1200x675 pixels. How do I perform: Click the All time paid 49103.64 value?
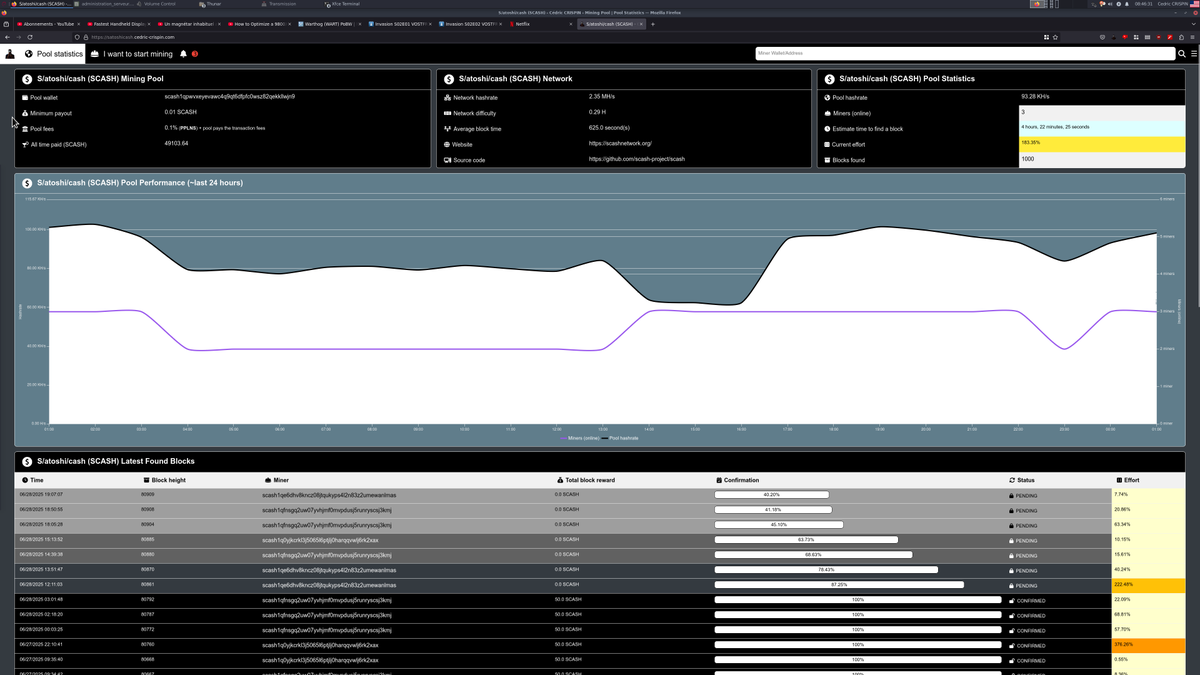(x=176, y=144)
